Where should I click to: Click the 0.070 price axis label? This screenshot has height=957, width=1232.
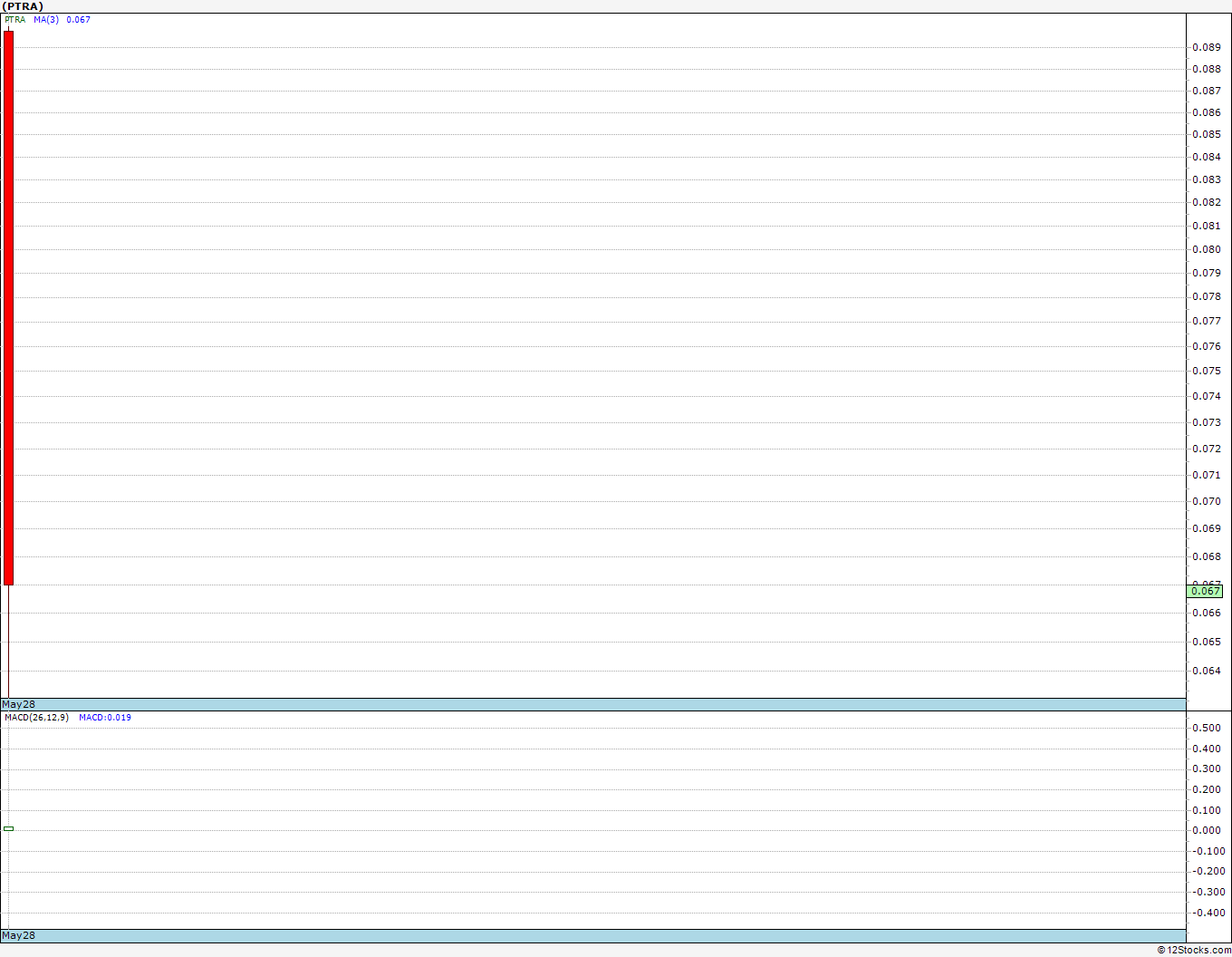(1207, 501)
